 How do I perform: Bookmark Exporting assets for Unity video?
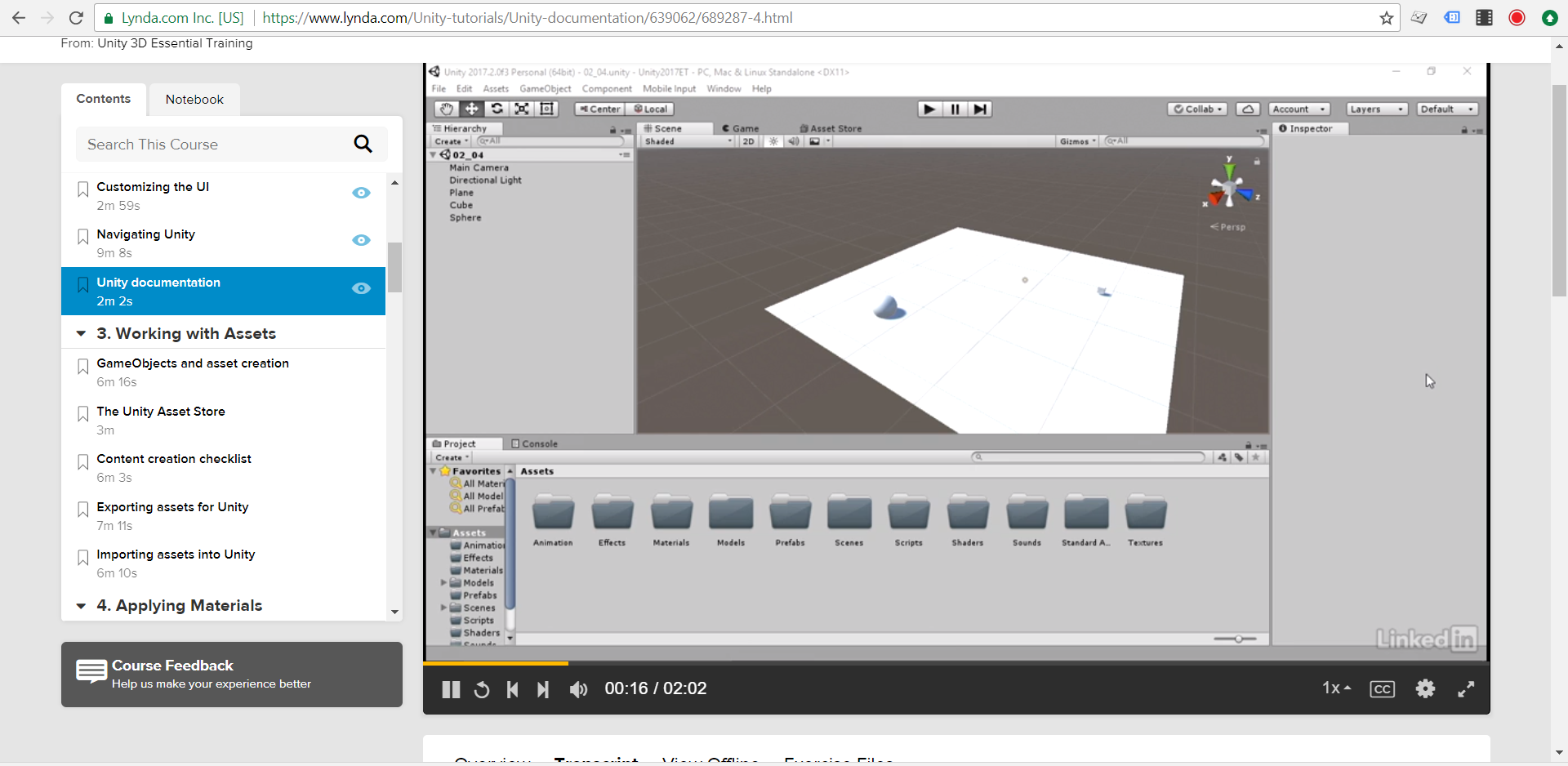click(82, 510)
